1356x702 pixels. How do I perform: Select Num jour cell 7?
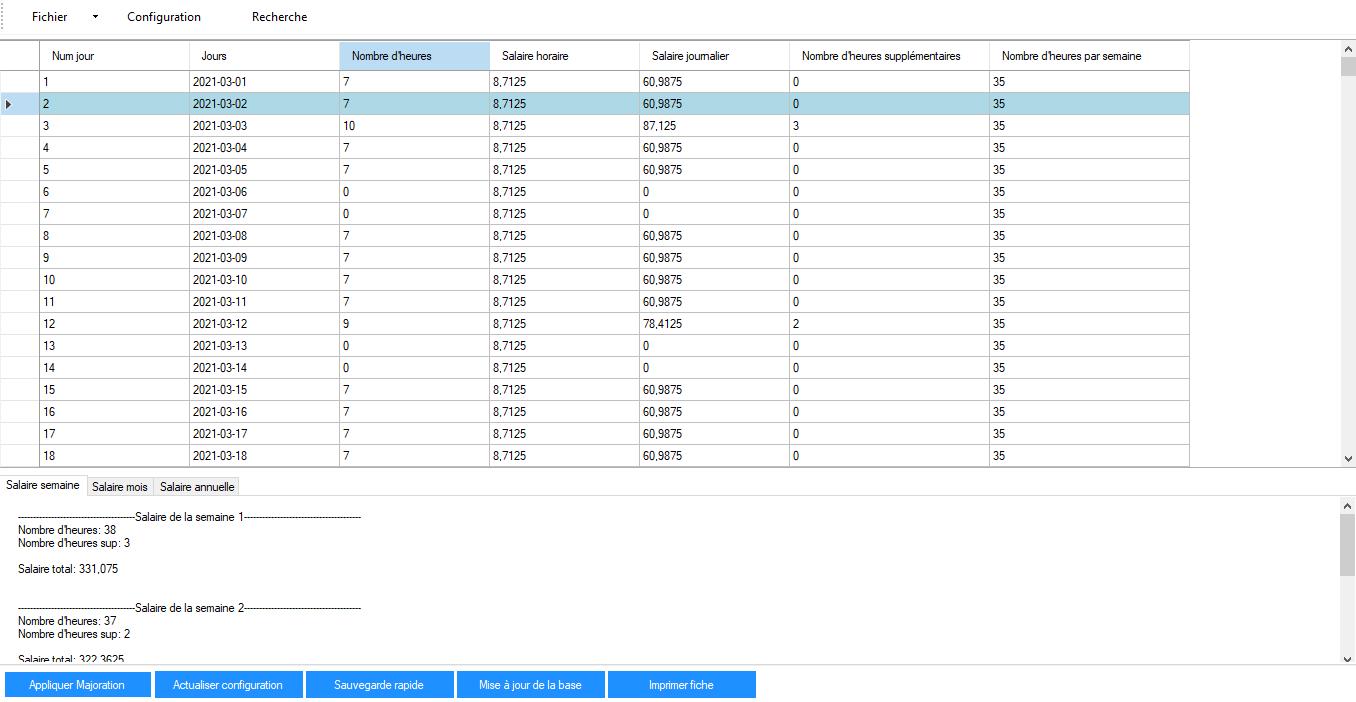point(114,214)
